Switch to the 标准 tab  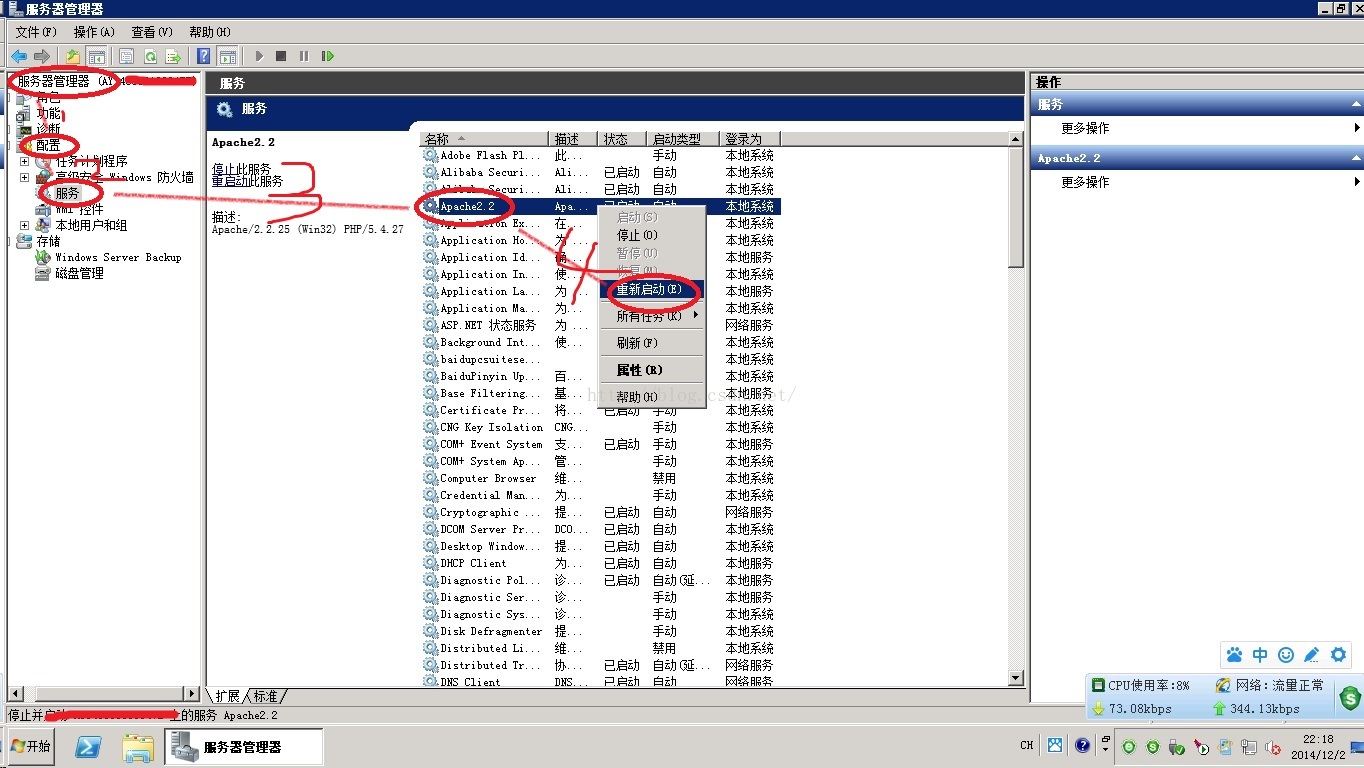point(266,696)
